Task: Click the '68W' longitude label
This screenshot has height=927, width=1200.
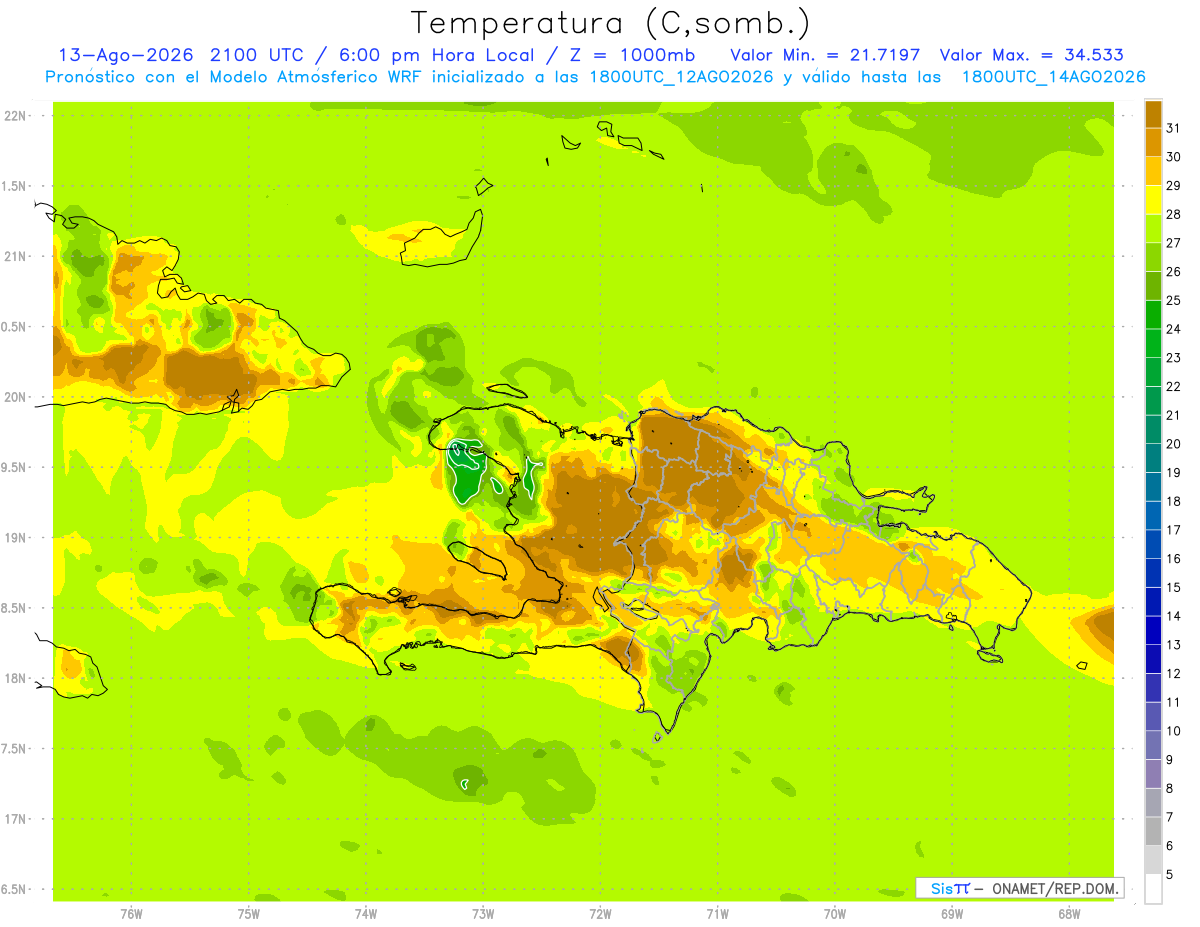Action: click(x=1069, y=914)
